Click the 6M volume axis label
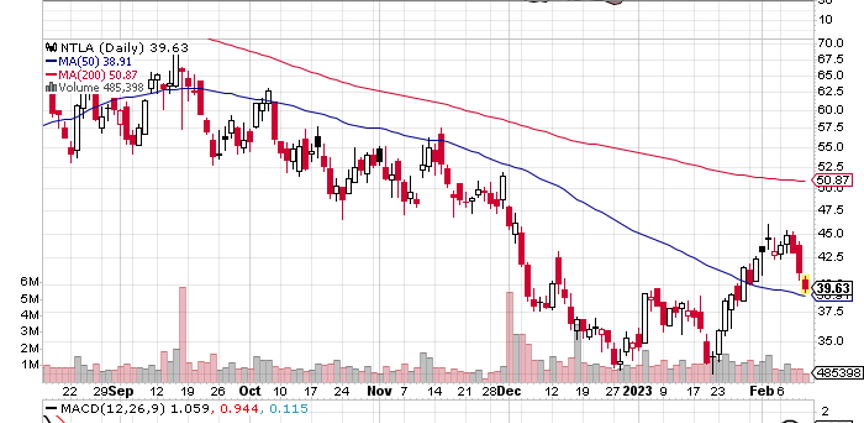This screenshot has width=864, height=423. pyautogui.click(x=30, y=282)
